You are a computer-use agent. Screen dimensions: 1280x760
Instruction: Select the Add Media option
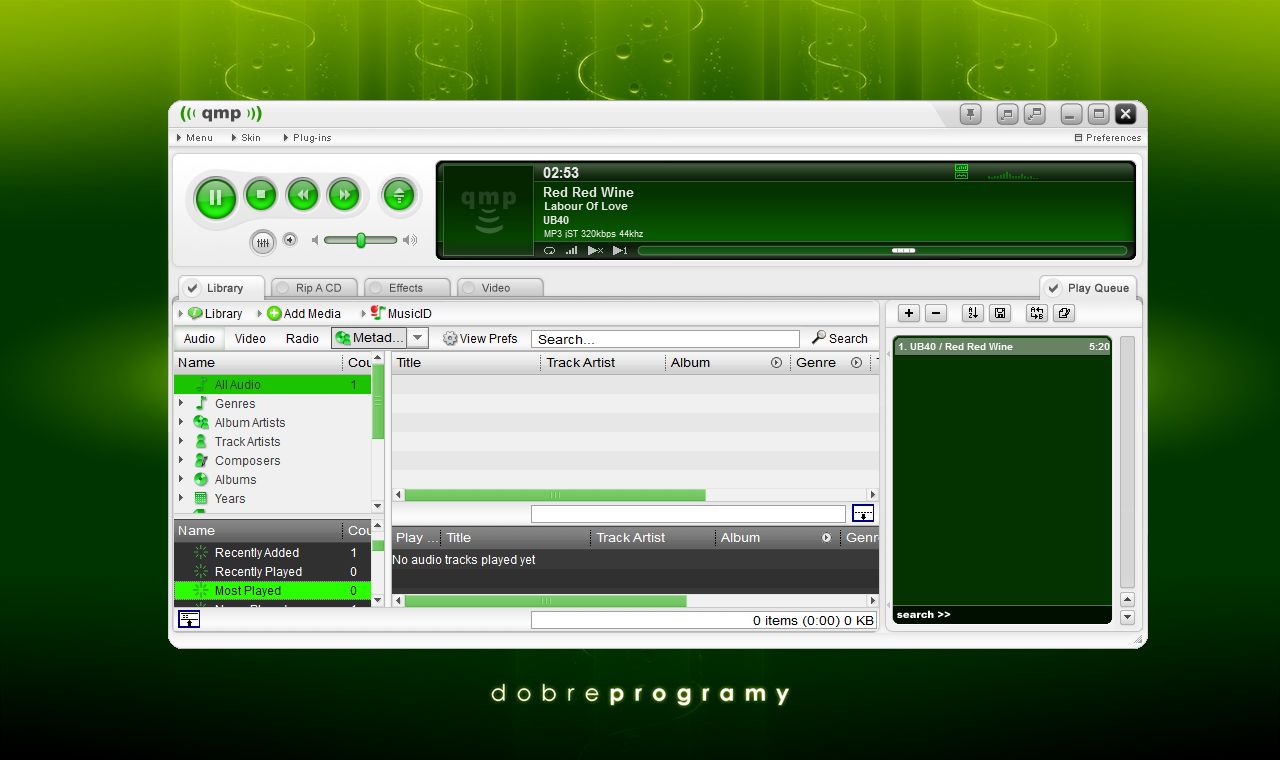tap(304, 313)
